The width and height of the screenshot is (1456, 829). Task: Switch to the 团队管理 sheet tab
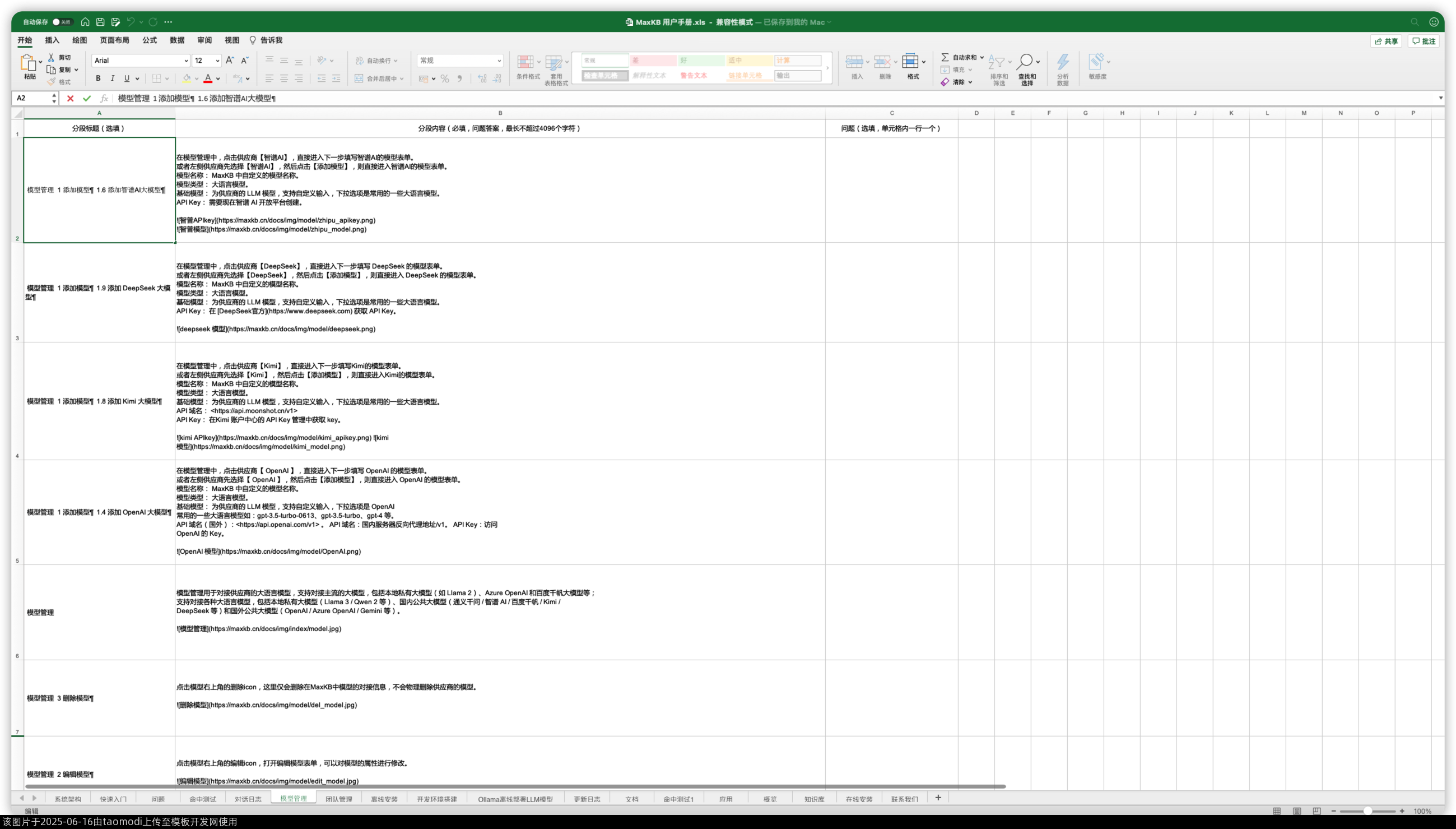338,799
